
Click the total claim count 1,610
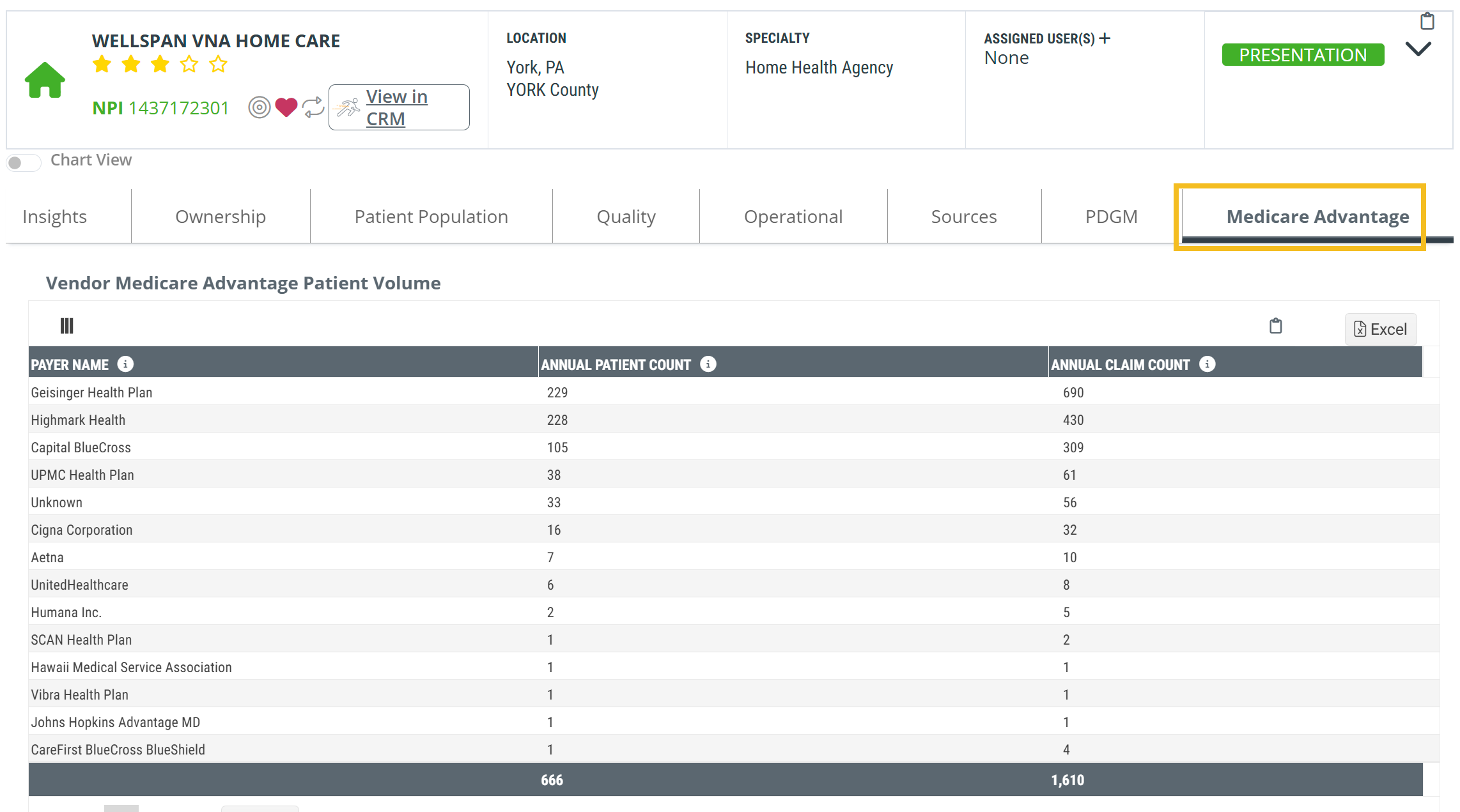click(x=1068, y=780)
